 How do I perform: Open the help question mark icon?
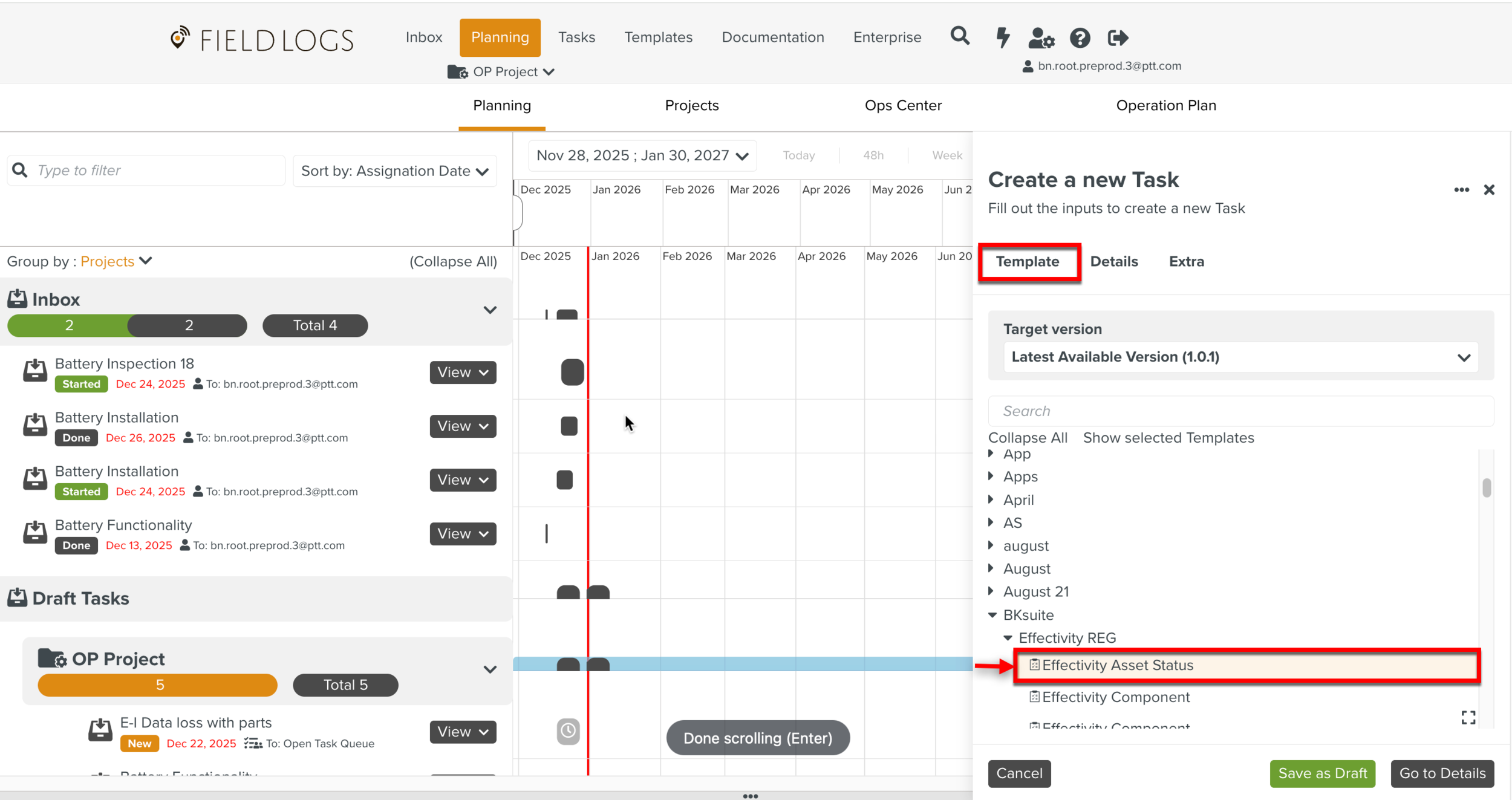tap(1080, 37)
